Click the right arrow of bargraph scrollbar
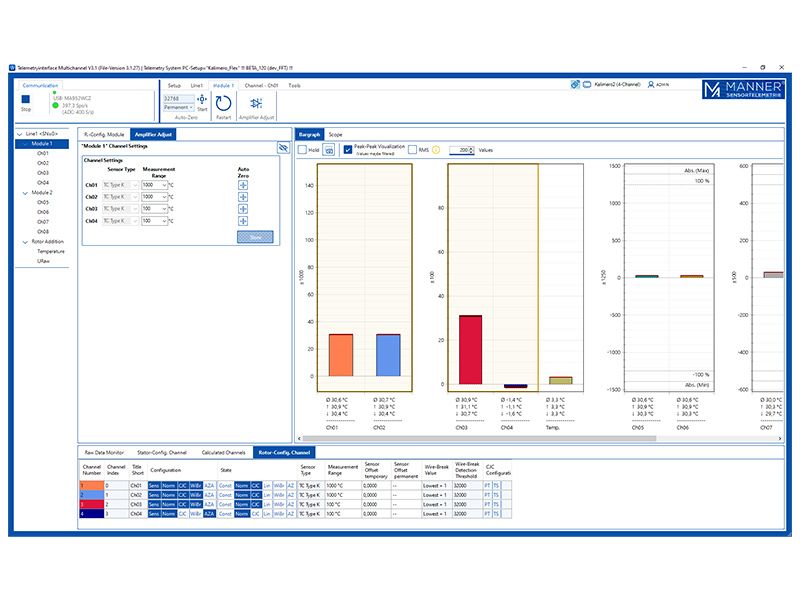 coord(780,438)
